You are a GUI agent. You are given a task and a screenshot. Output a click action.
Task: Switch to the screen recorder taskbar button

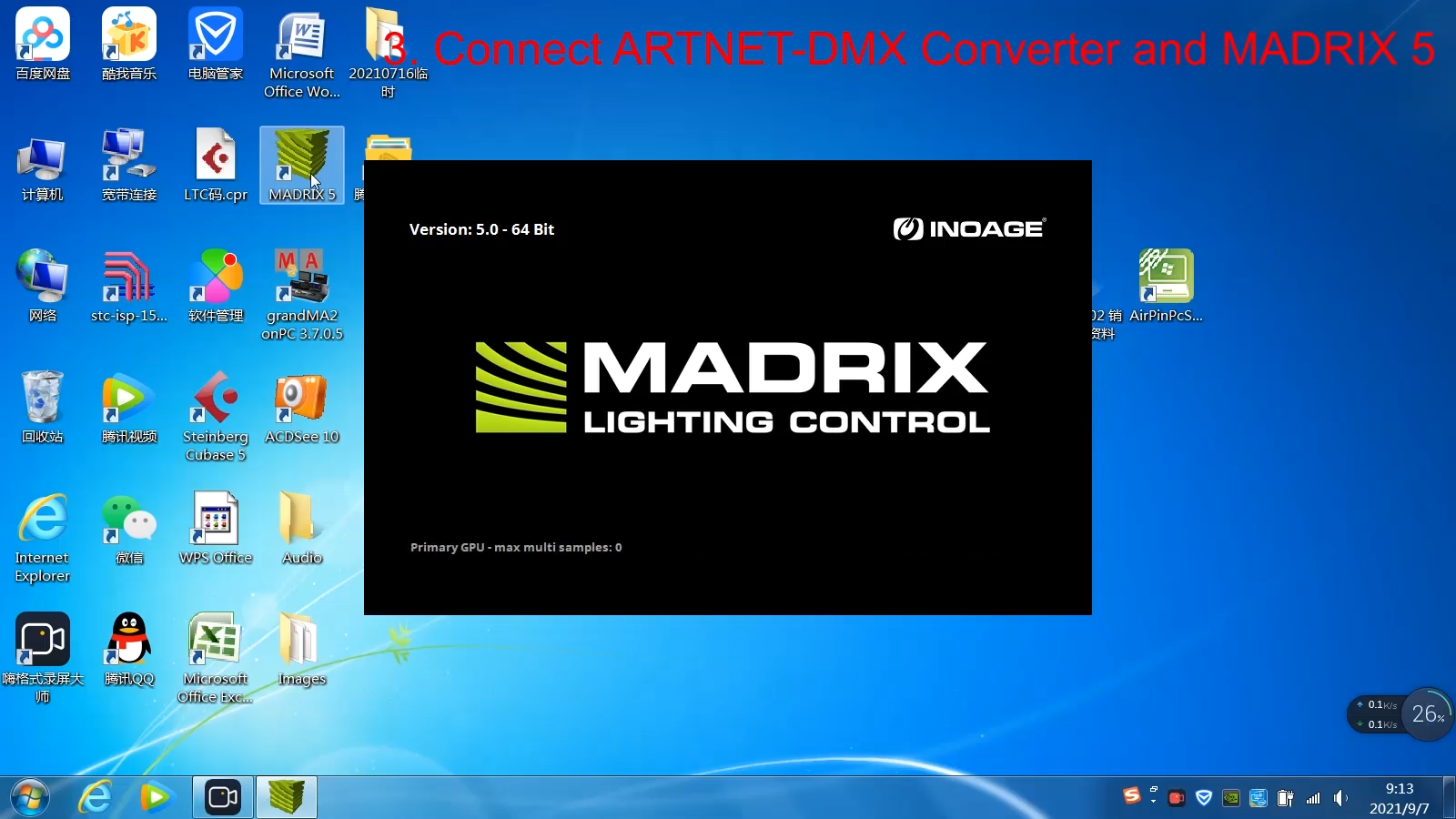223,798
